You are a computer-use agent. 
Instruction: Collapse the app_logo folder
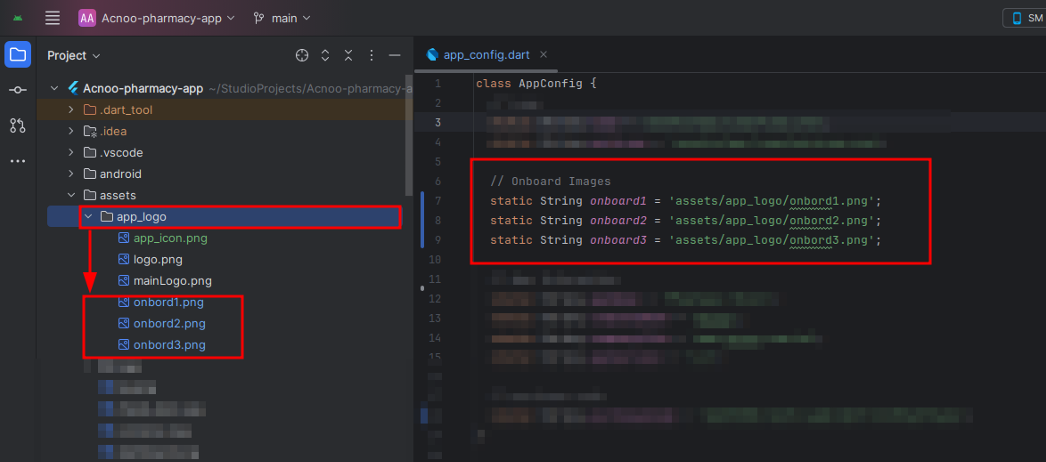tap(89, 217)
